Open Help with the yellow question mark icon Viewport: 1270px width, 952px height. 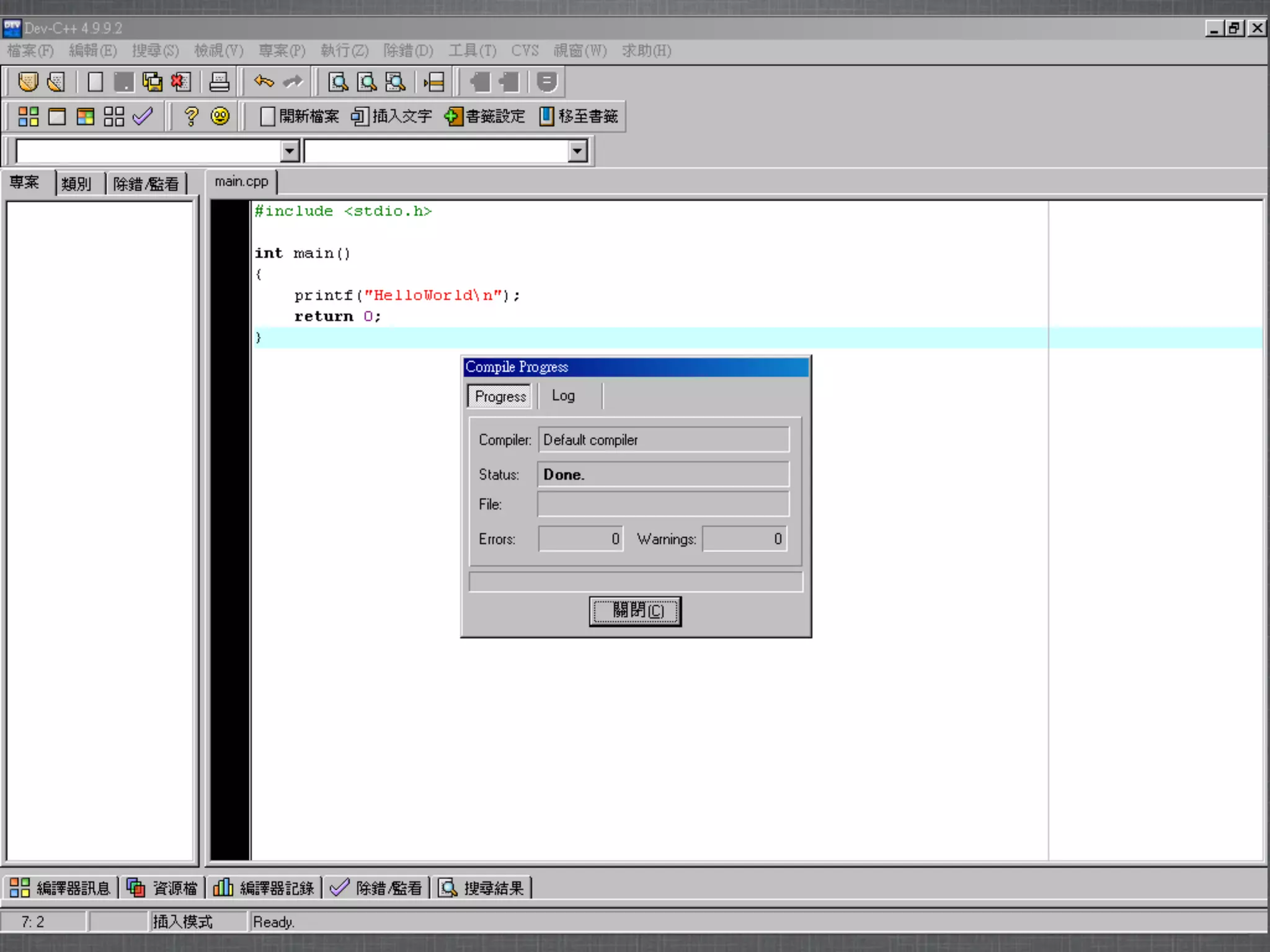pos(191,117)
